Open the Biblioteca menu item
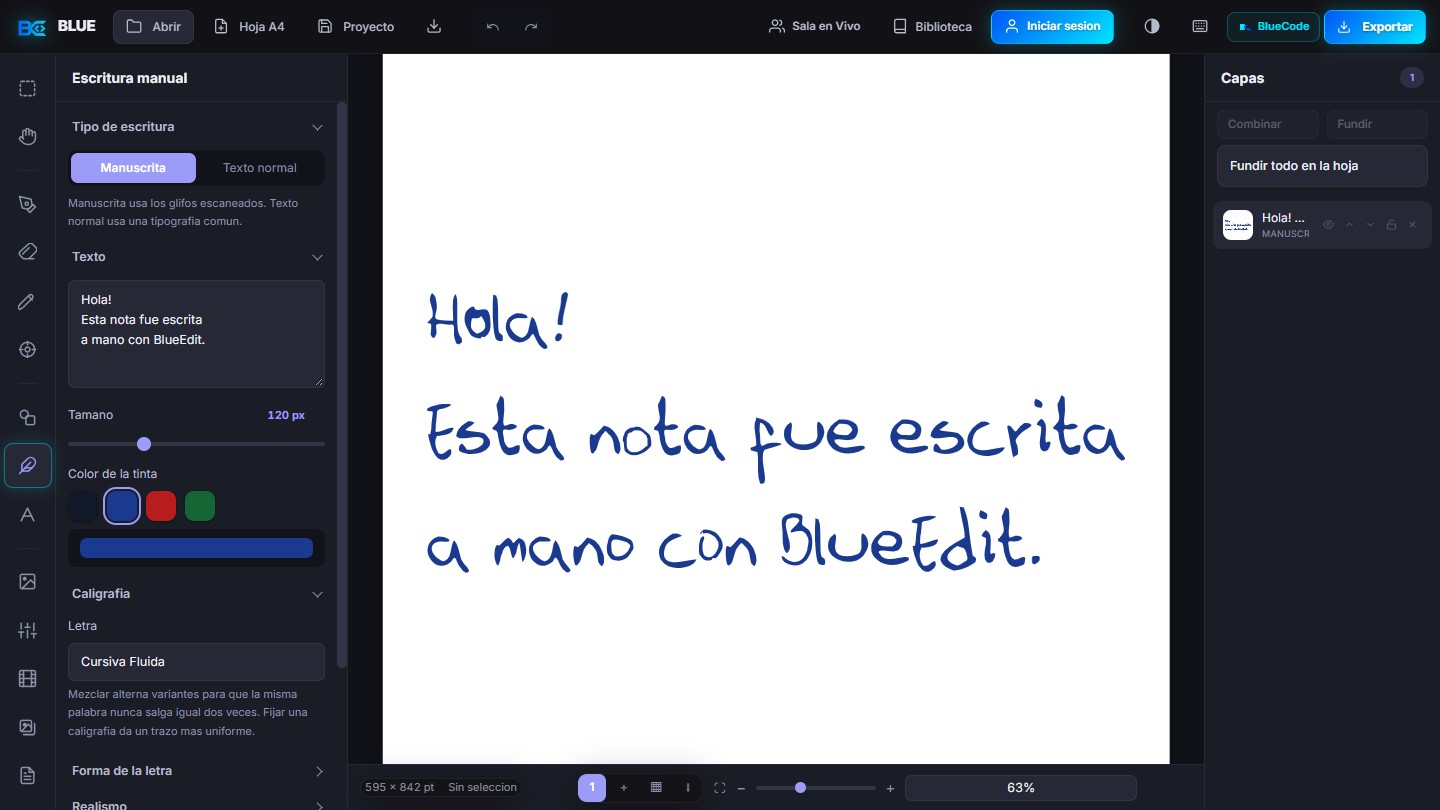This screenshot has height=810, width=1440. 932,27
